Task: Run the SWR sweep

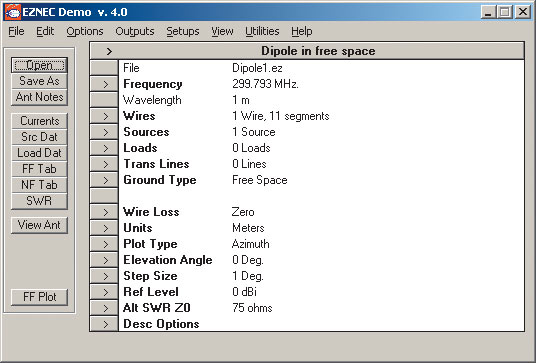Action: pyautogui.click(x=39, y=201)
